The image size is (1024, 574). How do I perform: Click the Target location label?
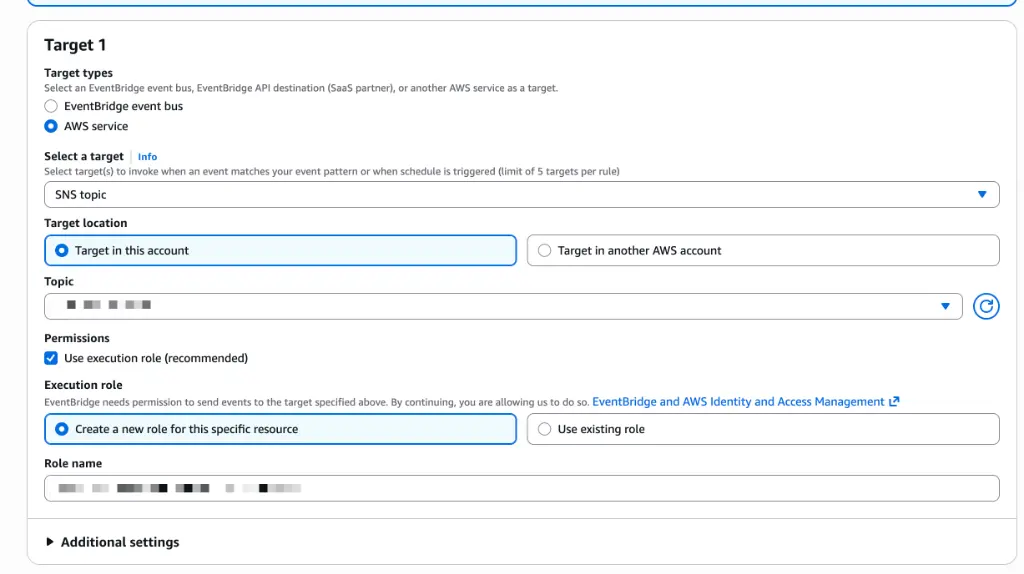pyautogui.click(x=86, y=223)
